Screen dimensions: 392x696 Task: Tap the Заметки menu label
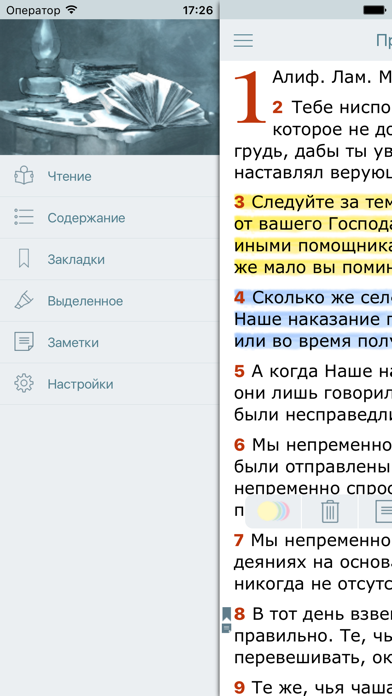click(73, 343)
